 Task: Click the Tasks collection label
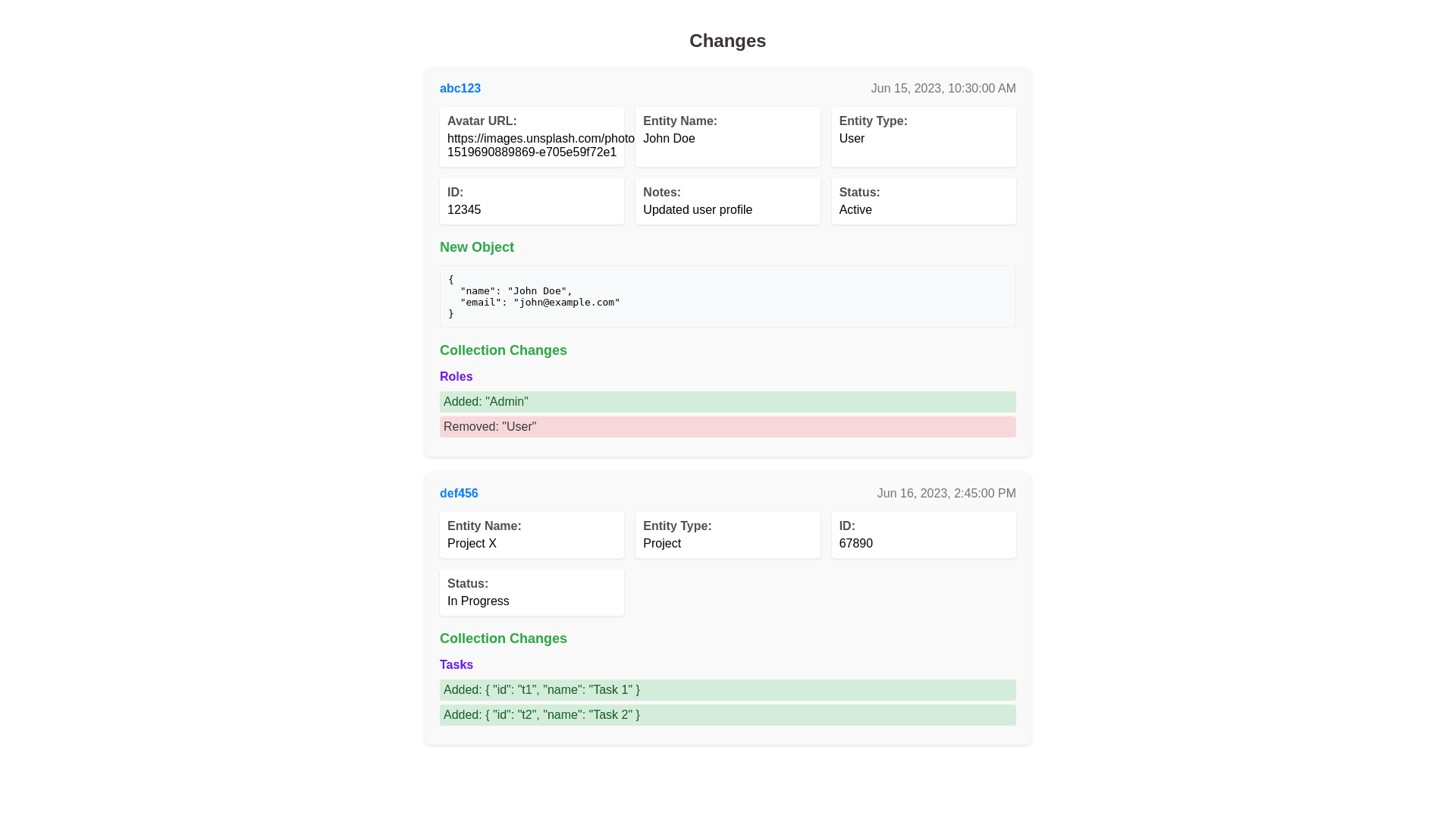[456, 665]
